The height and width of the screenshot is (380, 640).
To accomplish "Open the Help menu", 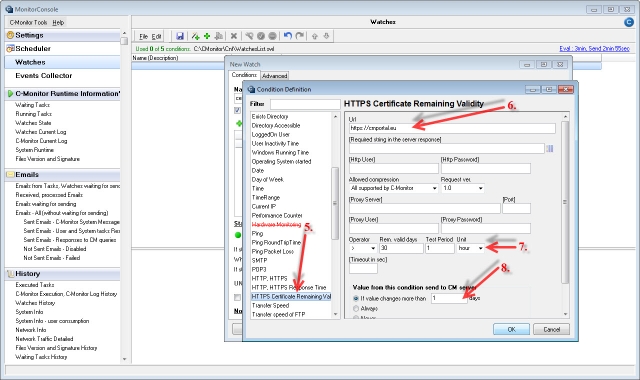I will (x=58, y=22).
